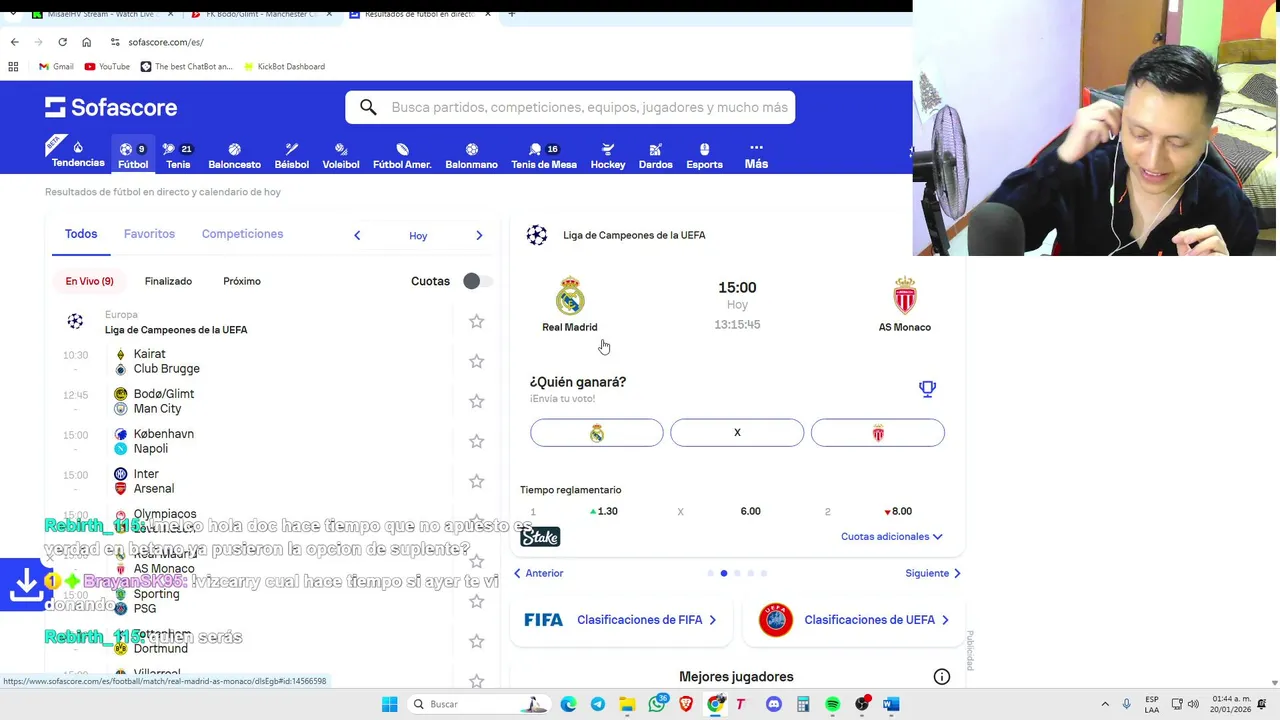Viewport: 1280px width, 720px height.
Task: Select the Fútbol Amer. sport icon
Action: click(402, 155)
